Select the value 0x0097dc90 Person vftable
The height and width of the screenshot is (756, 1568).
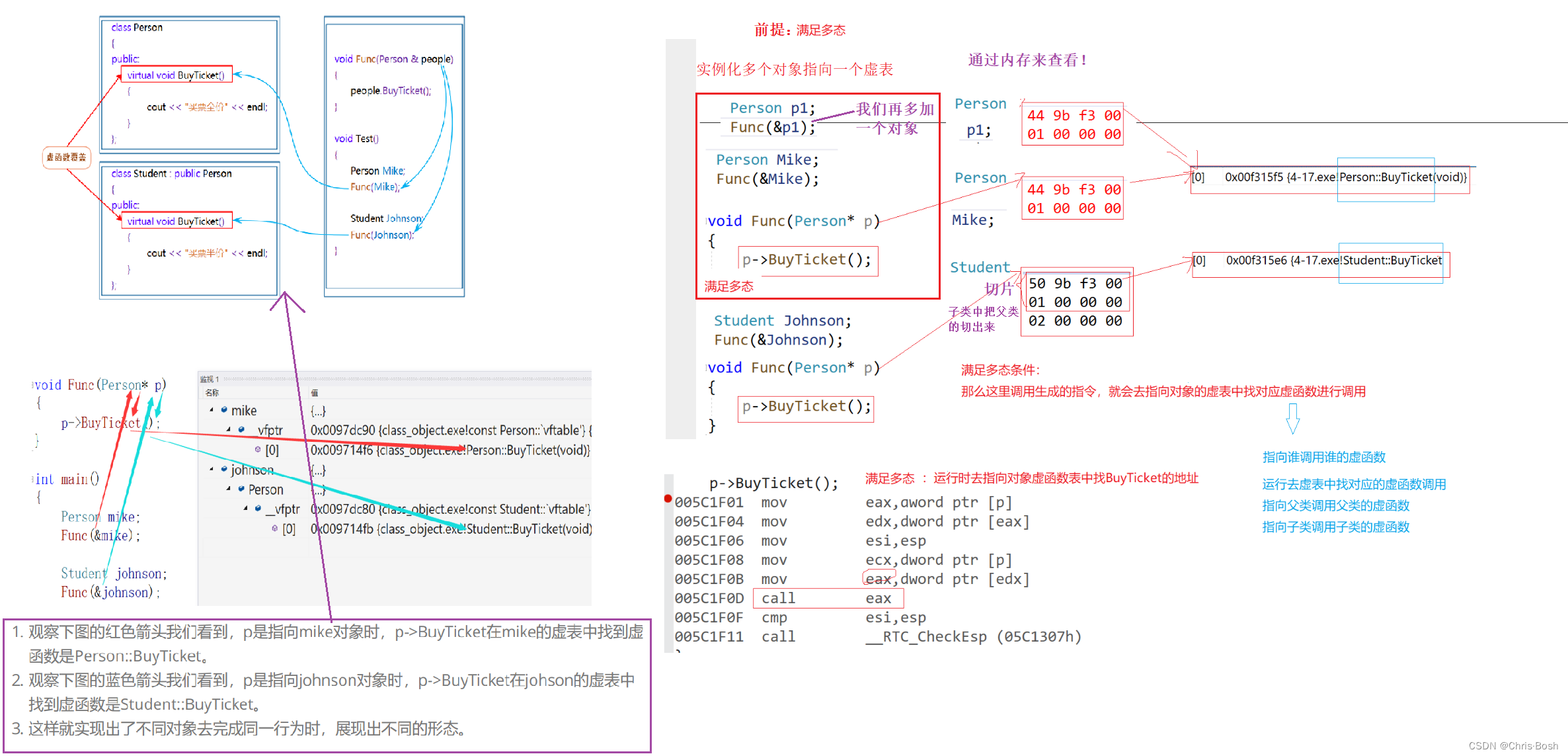click(451, 430)
